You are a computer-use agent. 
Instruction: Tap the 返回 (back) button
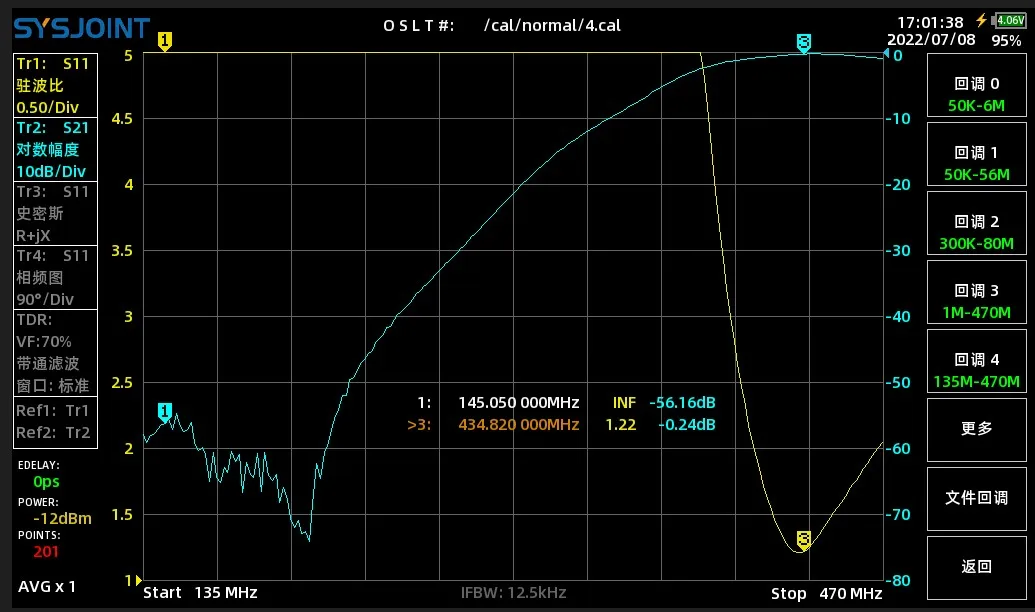click(976, 568)
